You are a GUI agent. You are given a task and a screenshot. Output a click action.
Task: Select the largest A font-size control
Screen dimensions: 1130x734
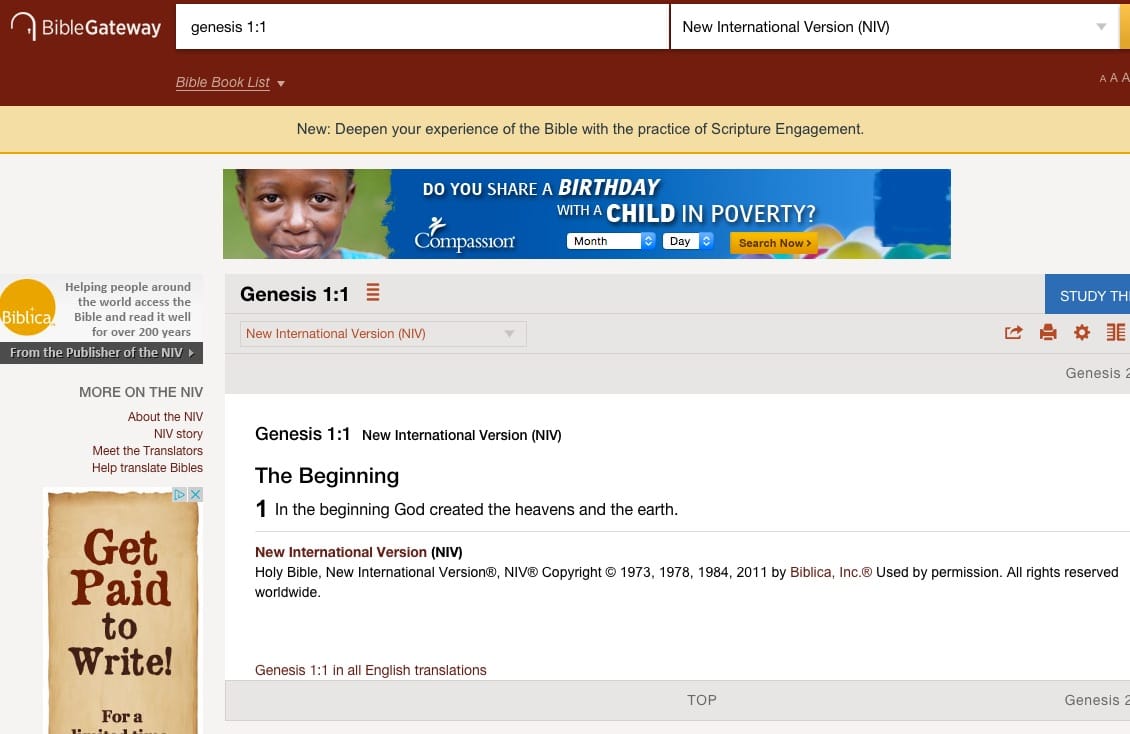pos(1125,77)
